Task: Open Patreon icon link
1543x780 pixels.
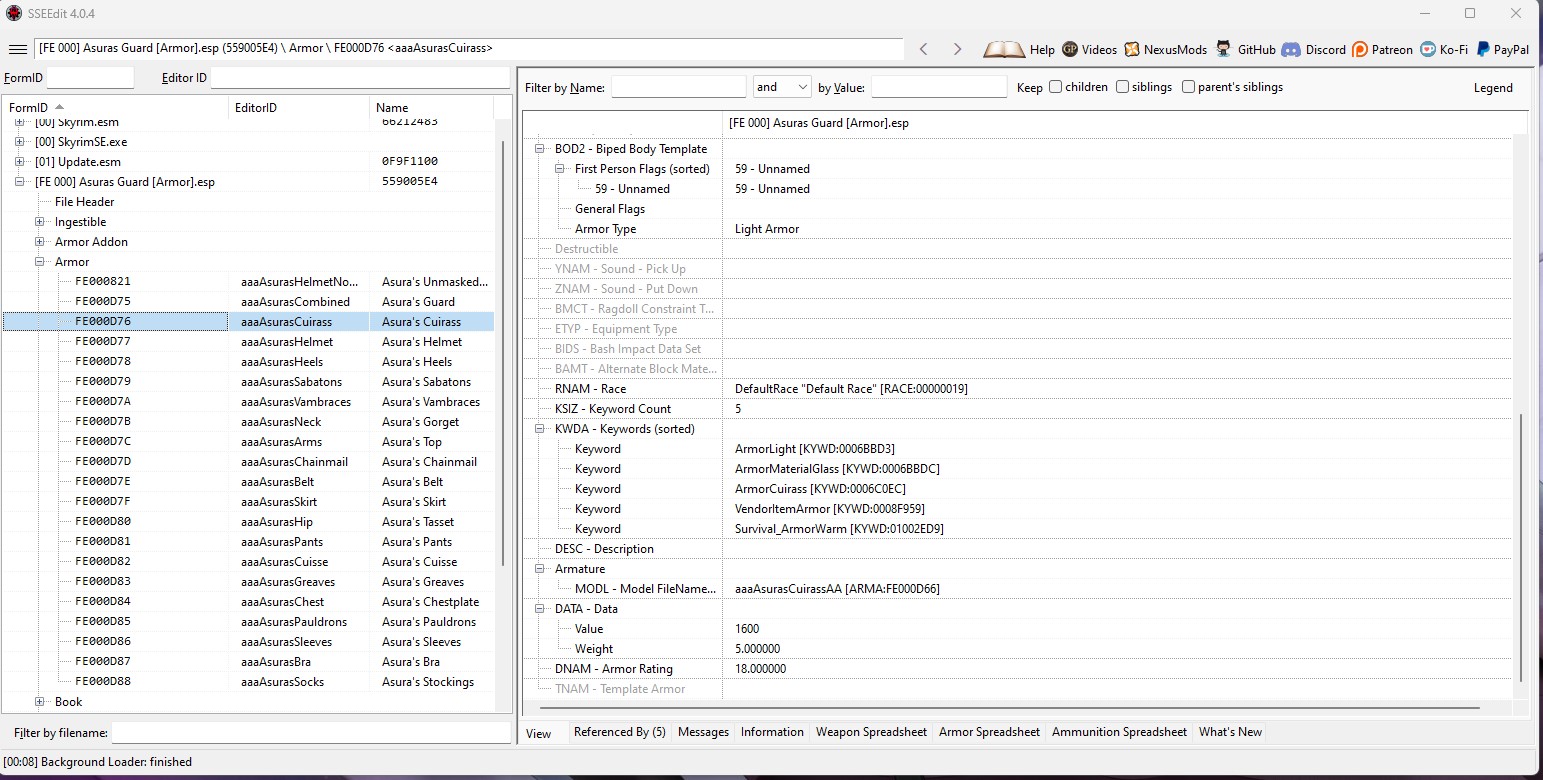Action: (1360, 49)
